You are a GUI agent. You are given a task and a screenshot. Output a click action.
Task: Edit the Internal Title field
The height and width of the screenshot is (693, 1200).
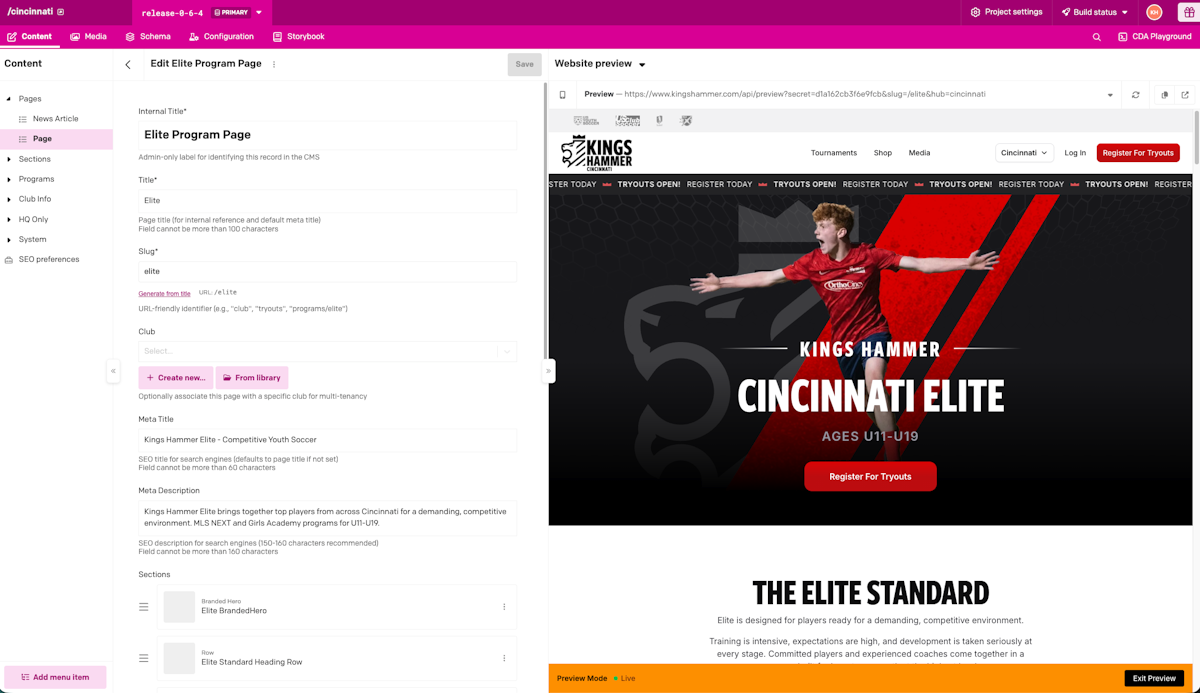click(x=327, y=135)
